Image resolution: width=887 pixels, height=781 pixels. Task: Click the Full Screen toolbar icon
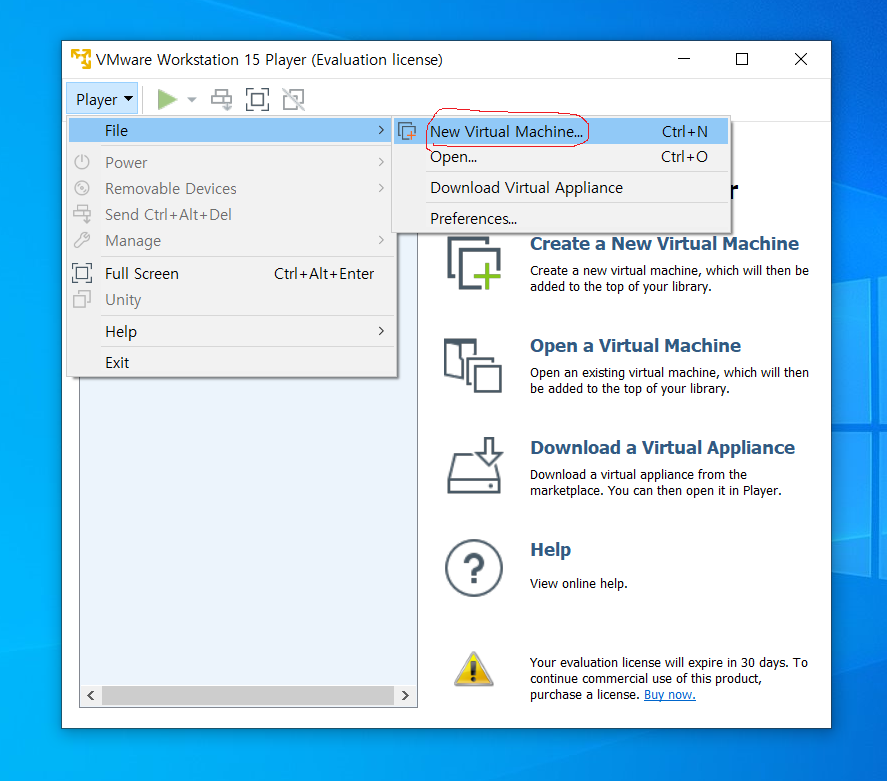(257, 100)
